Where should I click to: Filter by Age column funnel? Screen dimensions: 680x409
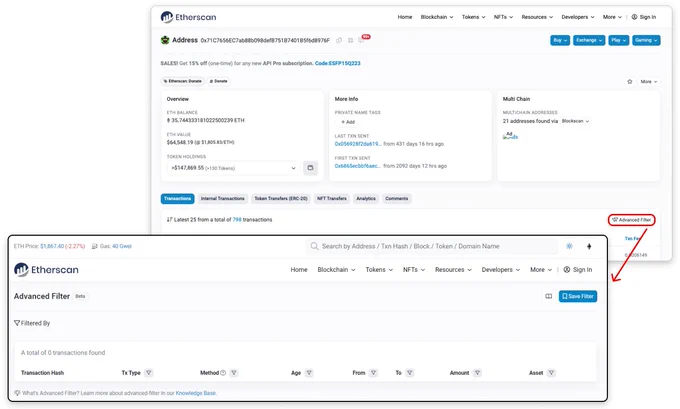tap(309, 373)
